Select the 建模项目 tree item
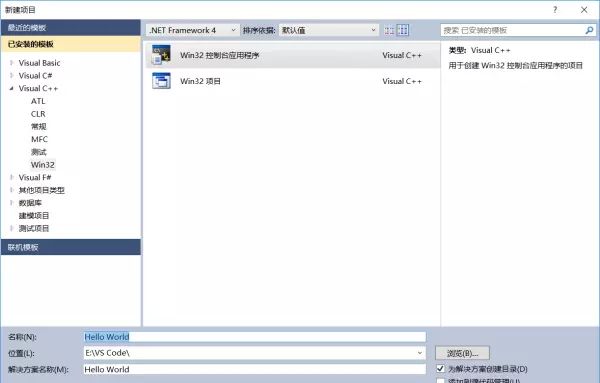This screenshot has height=383, width=600. point(34,215)
